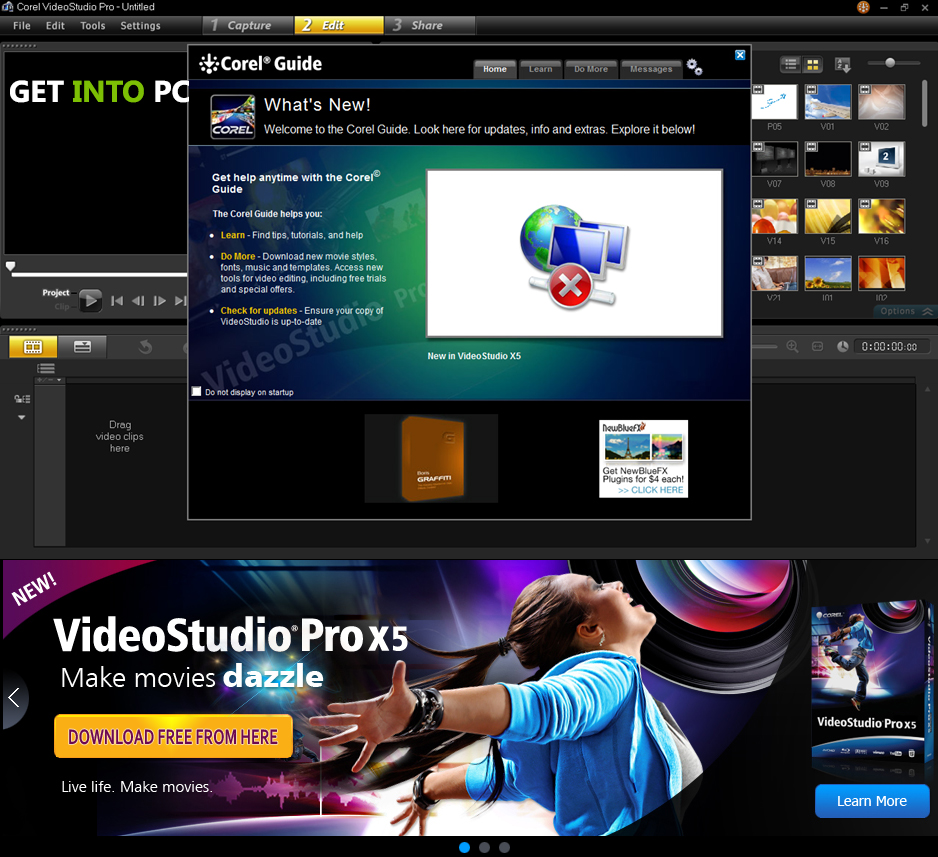Click the Corel logo in What's New
This screenshot has width=938, height=857.
[x=233, y=117]
